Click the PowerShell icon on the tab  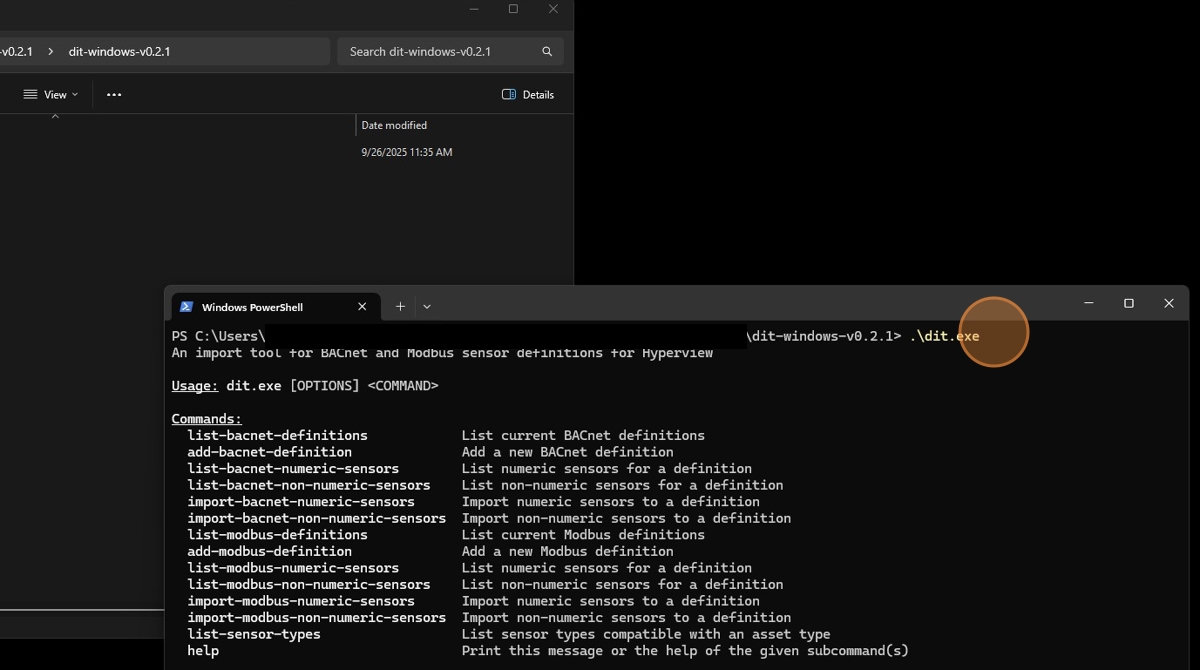point(187,307)
